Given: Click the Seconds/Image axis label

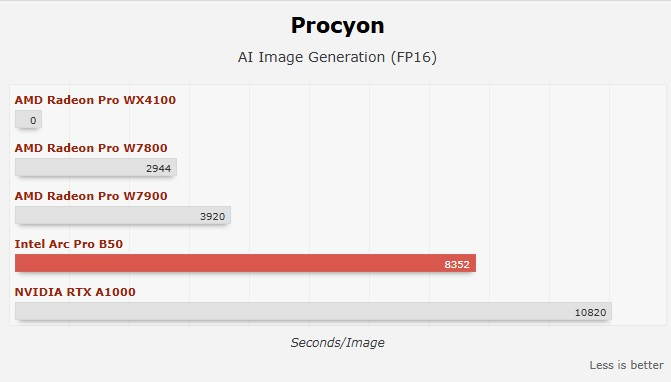Looking at the screenshot, I should click(337, 343).
